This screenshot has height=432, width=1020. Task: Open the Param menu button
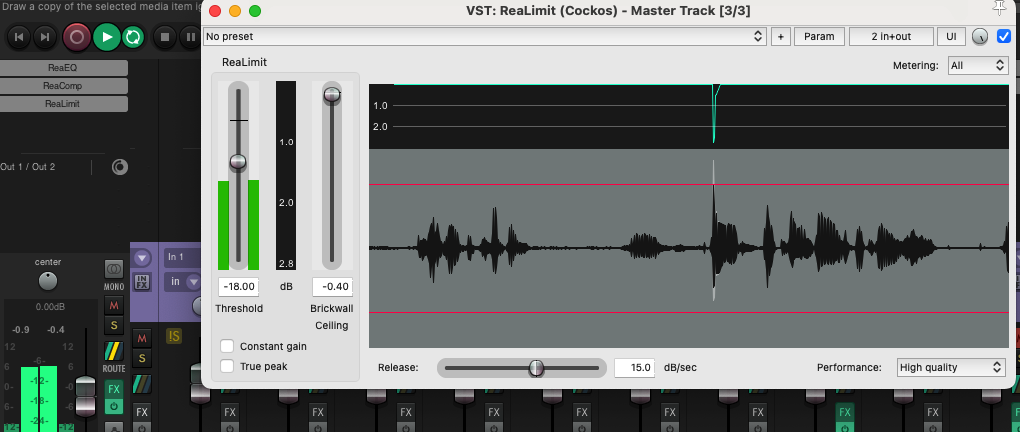(x=819, y=36)
